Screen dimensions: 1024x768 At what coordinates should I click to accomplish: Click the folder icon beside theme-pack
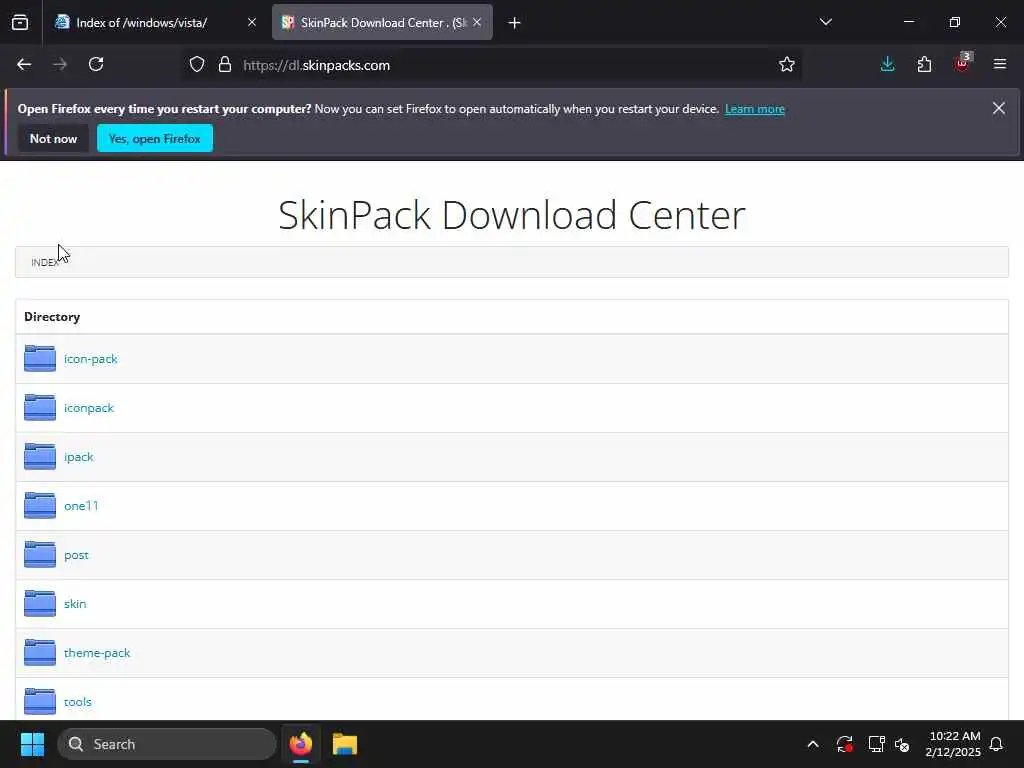click(x=40, y=652)
